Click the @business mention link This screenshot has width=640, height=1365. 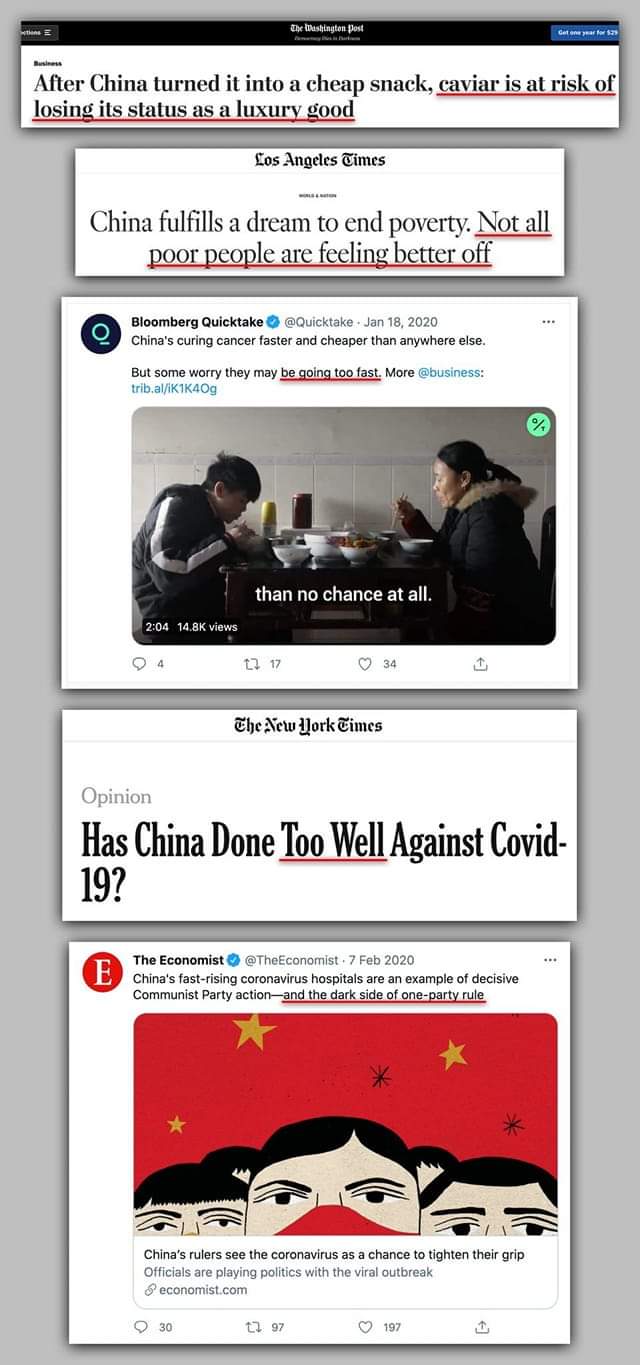(450, 372)
